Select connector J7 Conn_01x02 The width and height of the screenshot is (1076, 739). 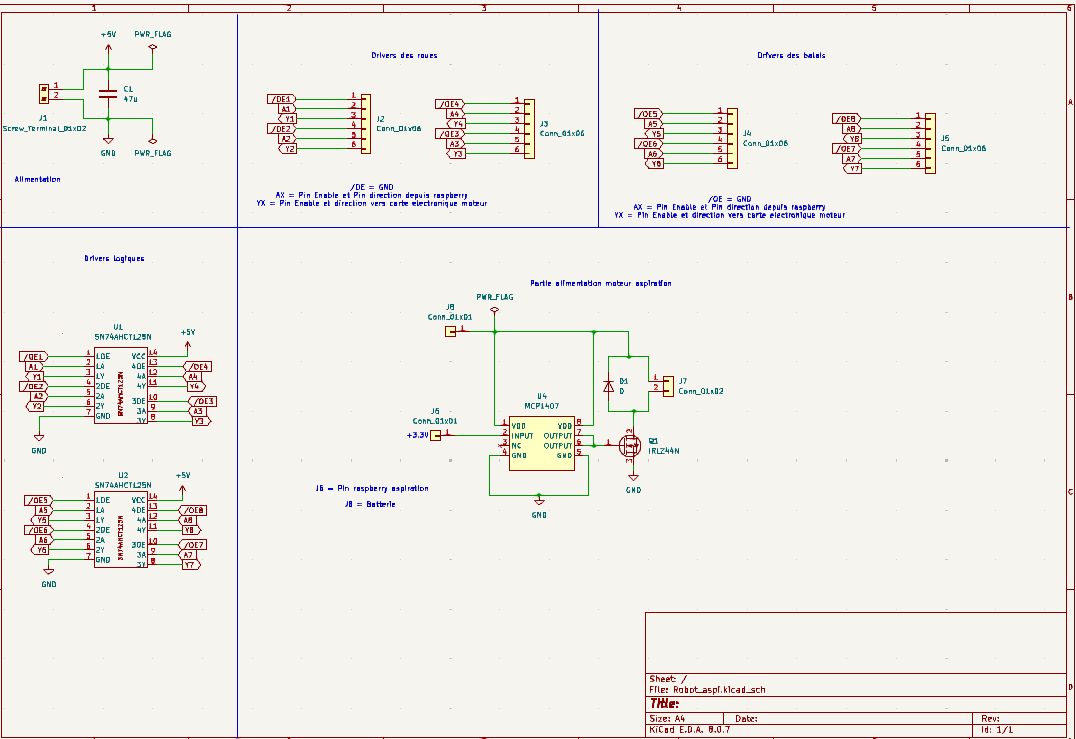pyautogui.click(x=668, y=385)
